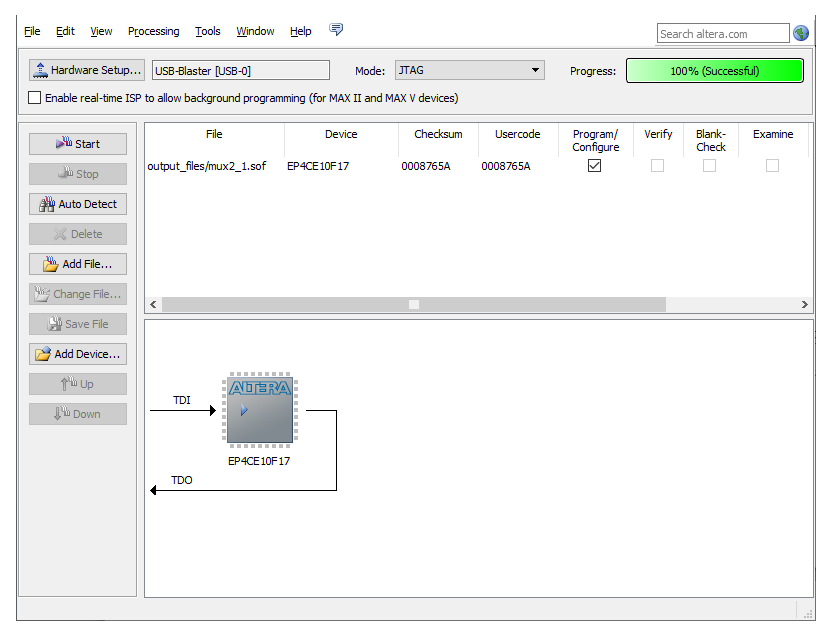Screen dimensions: 836x637
Task: Click the Checksum column header
Action: point(438,134)
